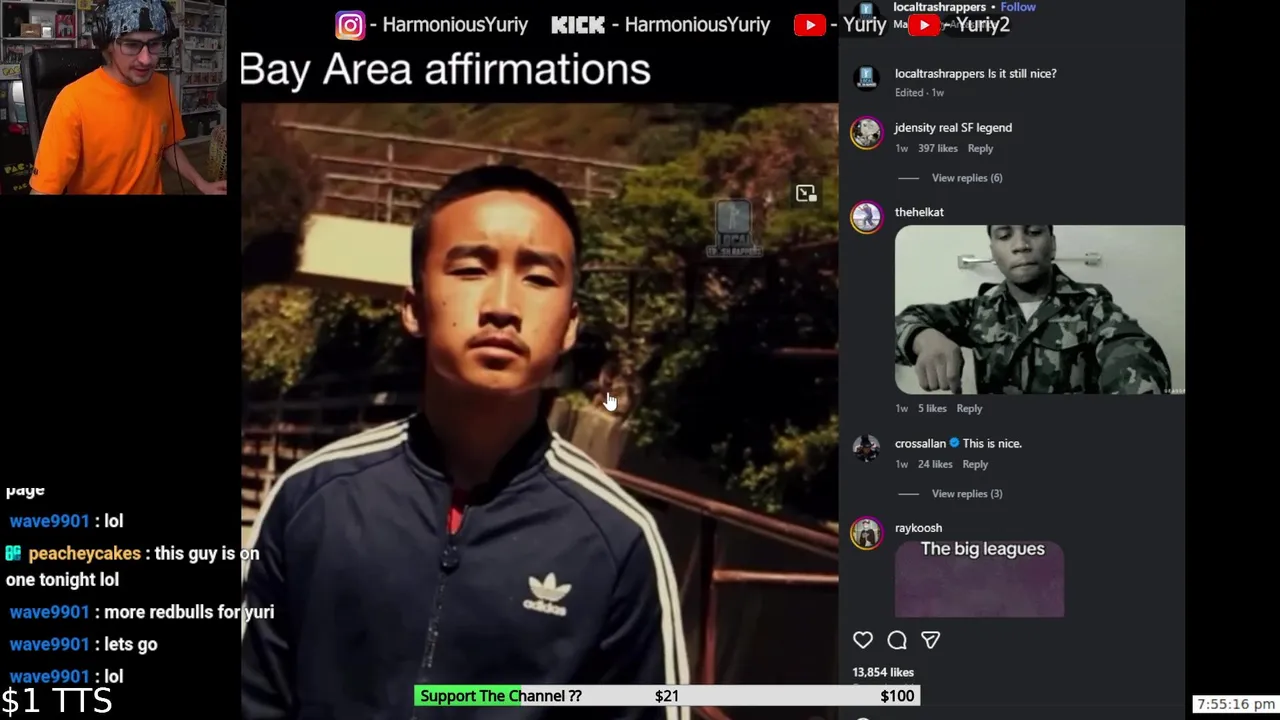Follow localtrashrappers
Image resolution: width=1280 pixels, height=720 pixels.
tap(1018, 7)
